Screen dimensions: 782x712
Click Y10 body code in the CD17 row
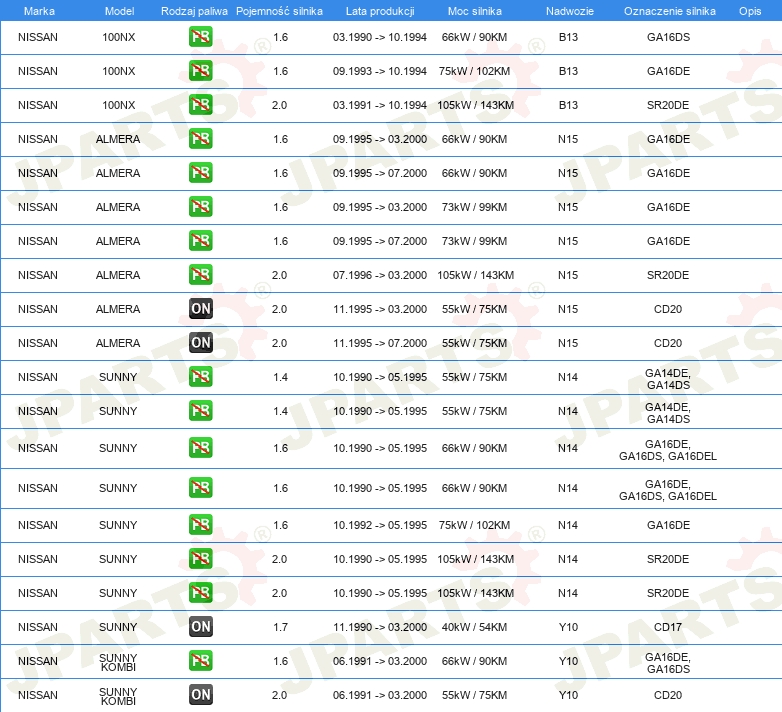pos(568,627)
